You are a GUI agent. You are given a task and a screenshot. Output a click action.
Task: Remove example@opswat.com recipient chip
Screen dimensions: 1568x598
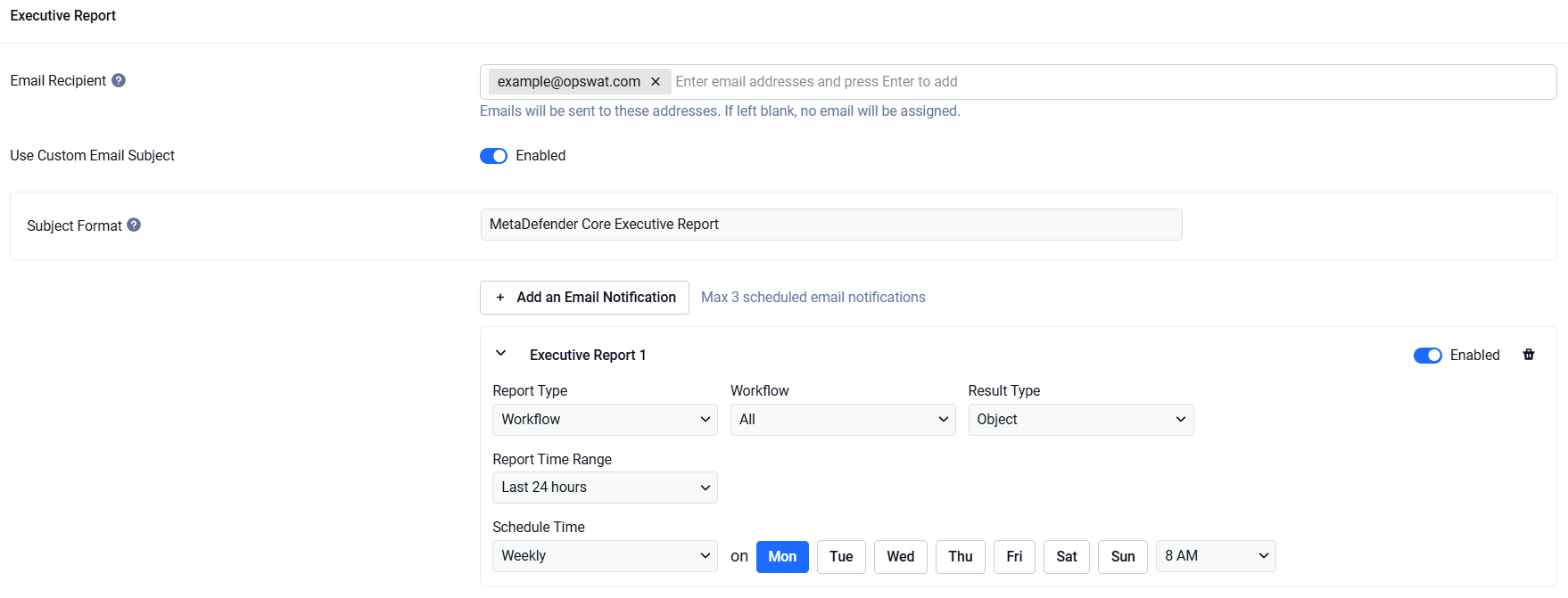click(x=656, y=82)
